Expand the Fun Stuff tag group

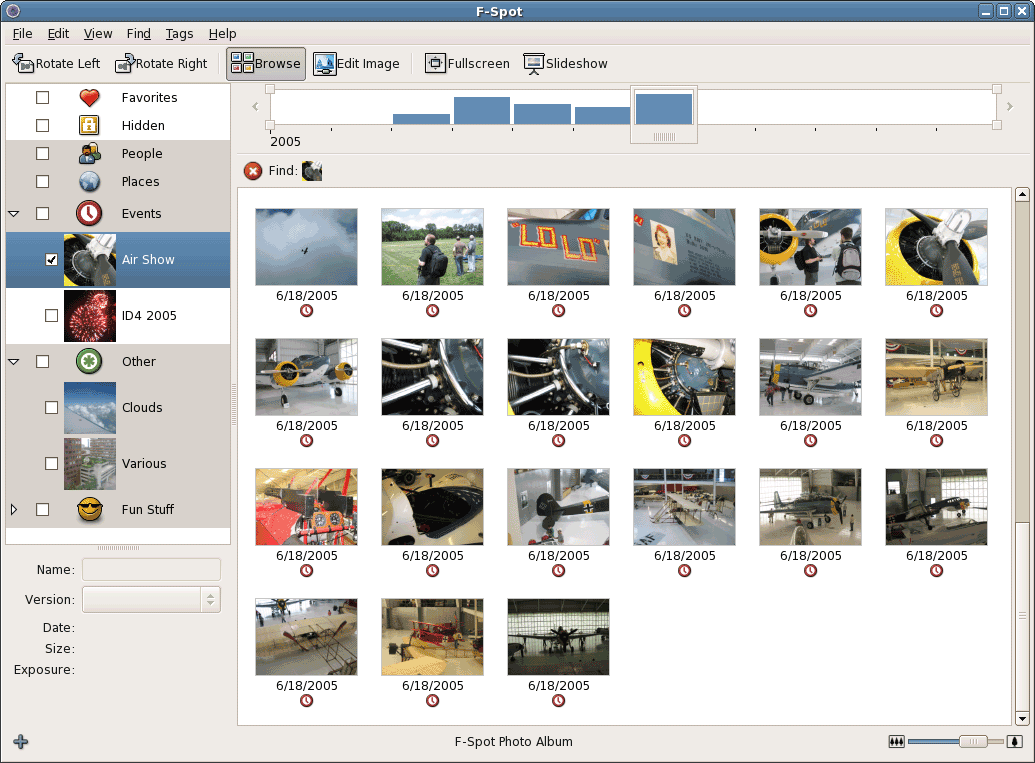coord(14,510)
